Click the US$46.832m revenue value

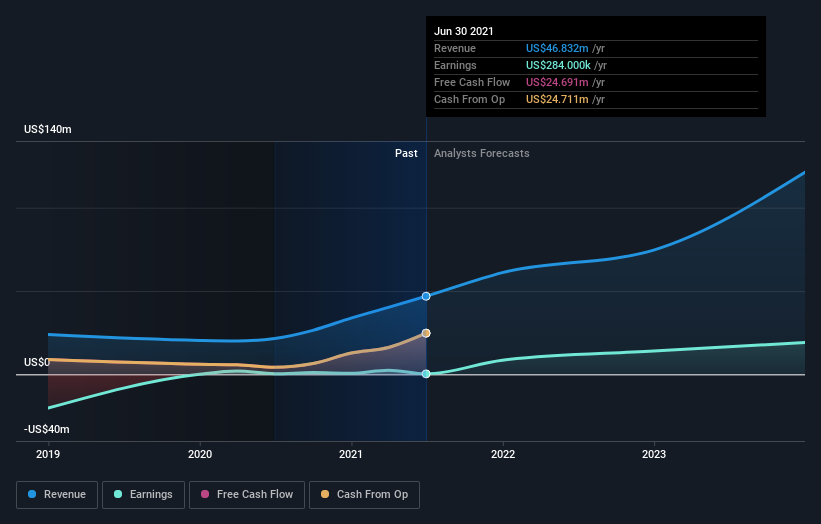click(557, 48)
